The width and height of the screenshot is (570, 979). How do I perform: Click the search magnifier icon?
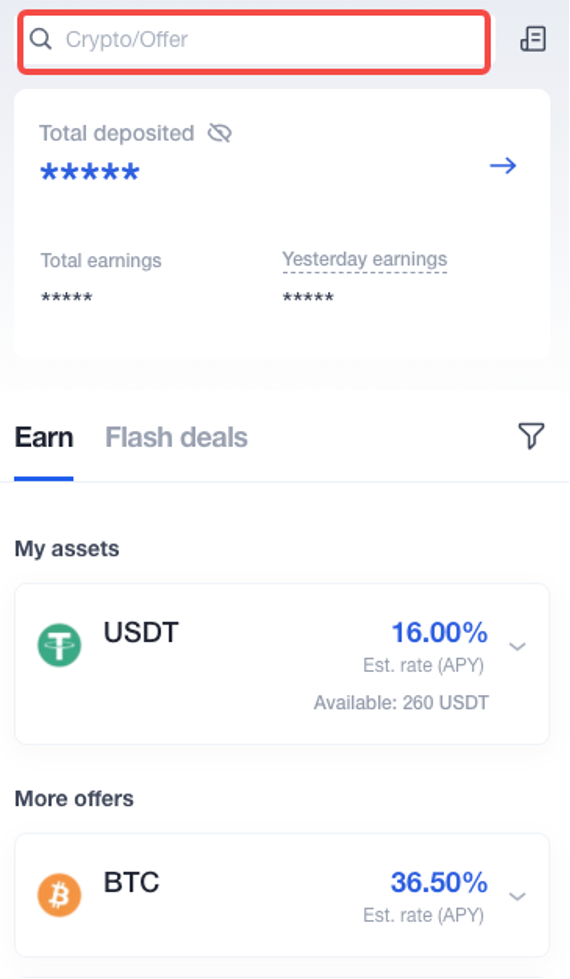[41, 39]
